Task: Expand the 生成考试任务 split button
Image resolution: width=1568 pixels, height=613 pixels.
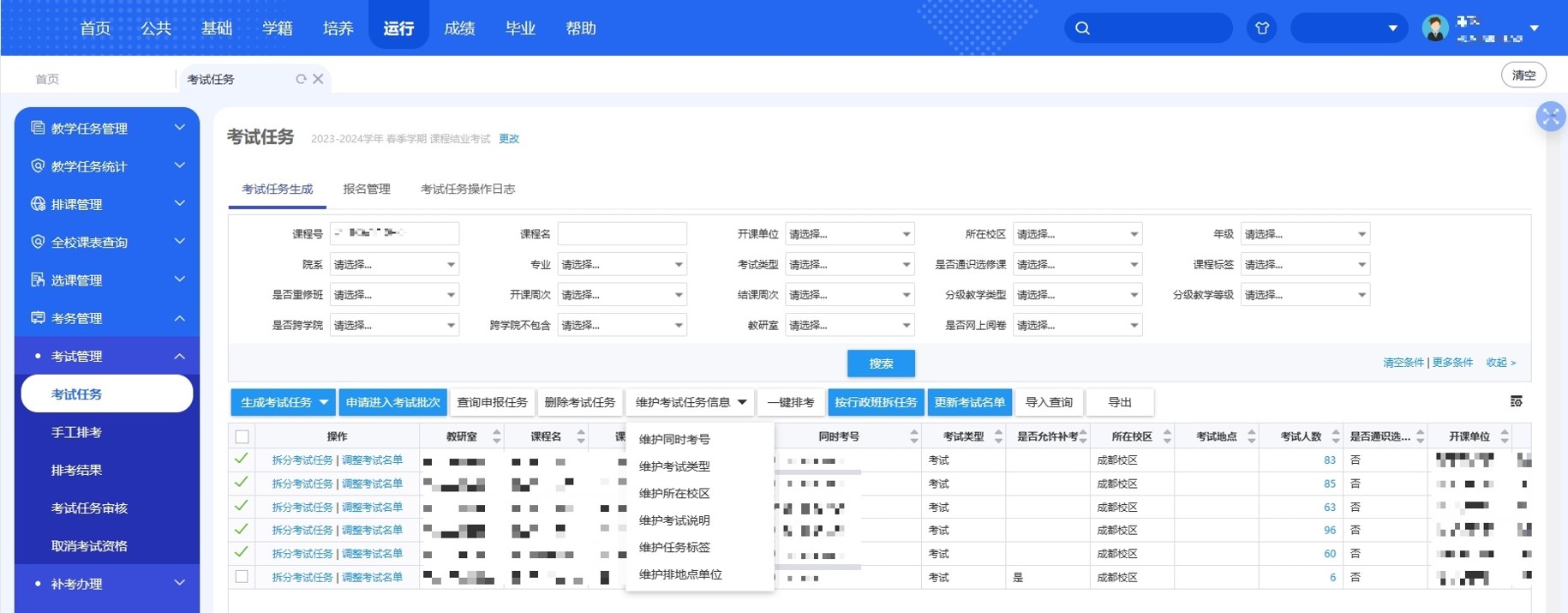Action: click(324, 402)
